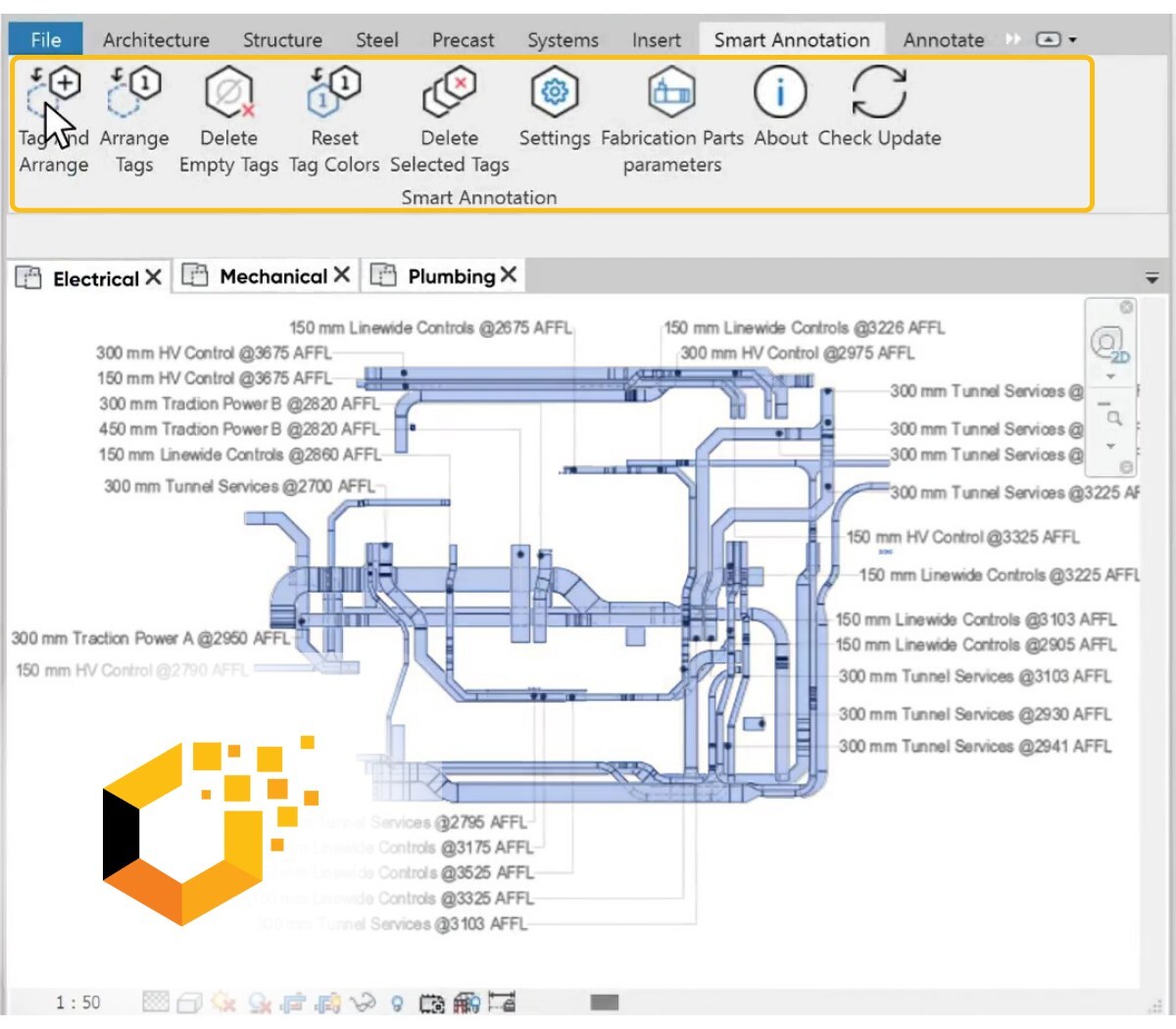Open the Smart Annotation Settings gear
1176x1029 pixels.
554,93
